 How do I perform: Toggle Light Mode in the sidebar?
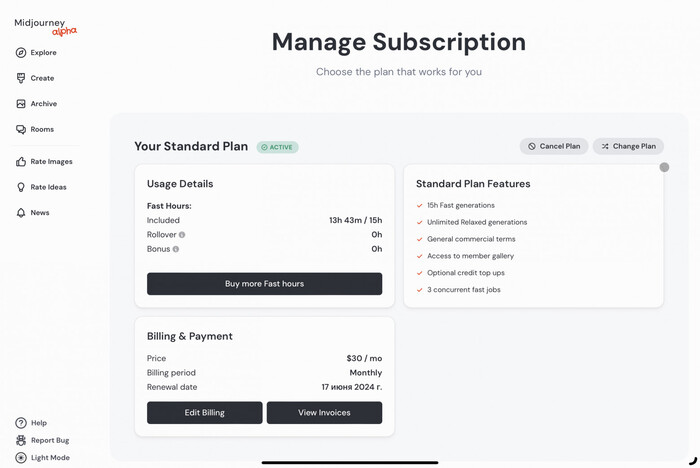[x=21, y=458]
